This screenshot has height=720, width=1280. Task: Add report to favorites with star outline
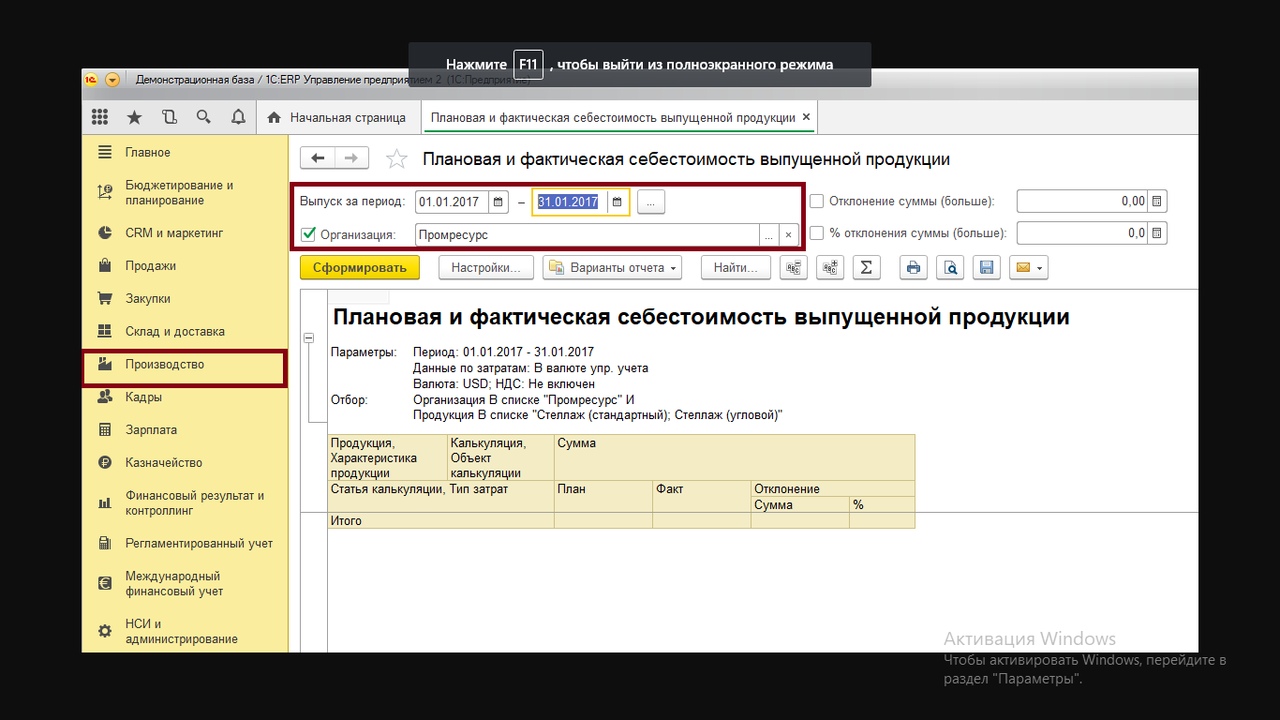(397, 160)
